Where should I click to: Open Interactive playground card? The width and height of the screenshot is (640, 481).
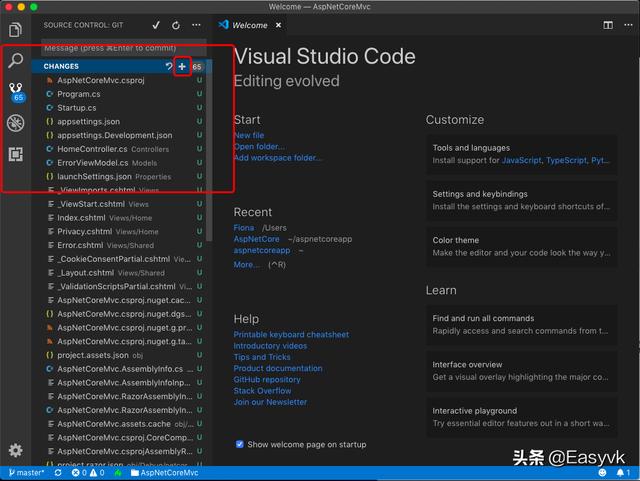point(521,417)
